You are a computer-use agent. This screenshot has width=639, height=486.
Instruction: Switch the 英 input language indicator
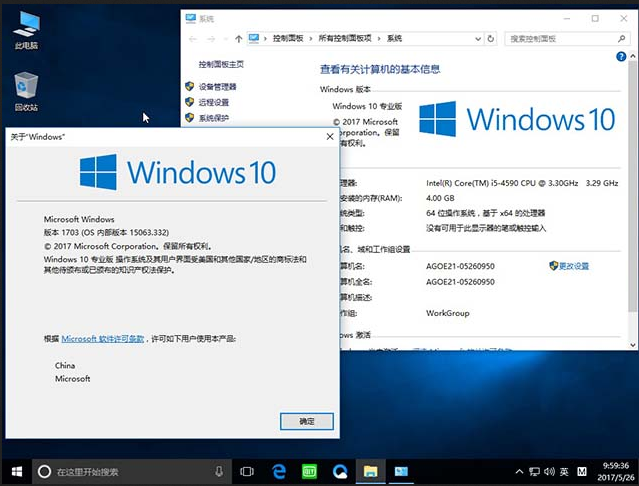(564, 472)
